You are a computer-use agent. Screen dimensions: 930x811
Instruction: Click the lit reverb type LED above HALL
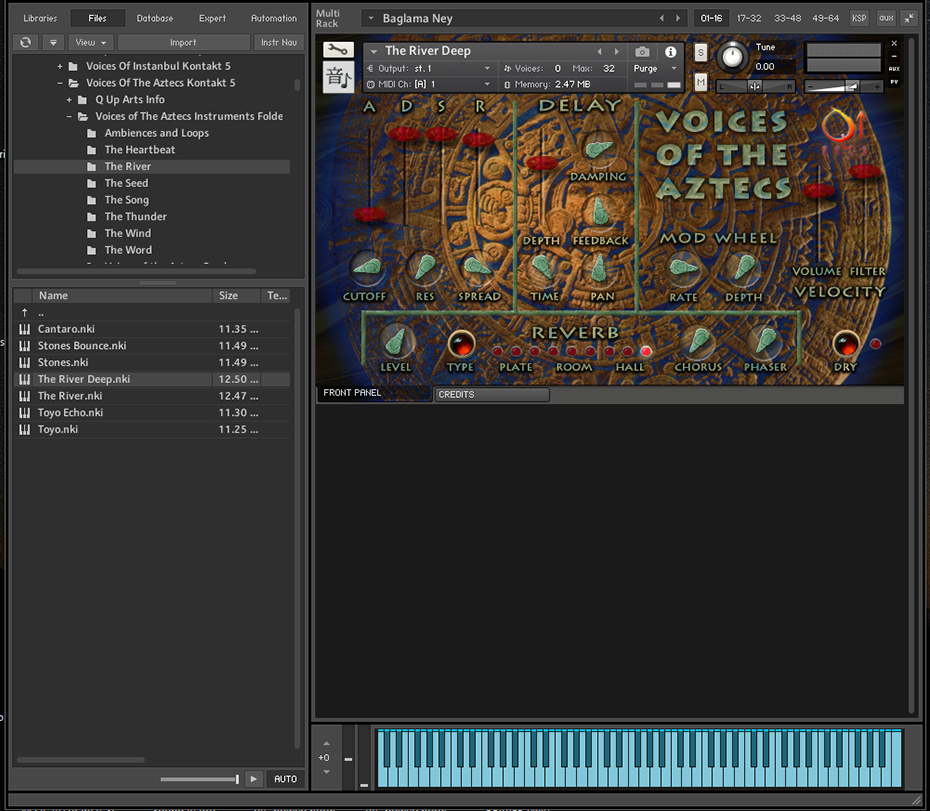coord(646,351)
